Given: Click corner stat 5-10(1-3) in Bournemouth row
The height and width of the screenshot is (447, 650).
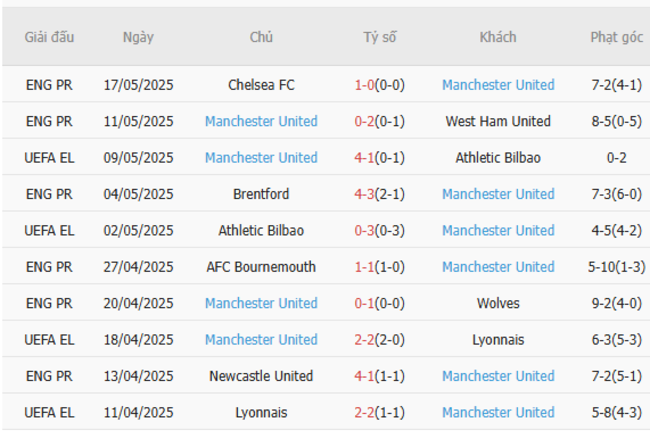Looking at the screenshot, I should pos(616,267).
